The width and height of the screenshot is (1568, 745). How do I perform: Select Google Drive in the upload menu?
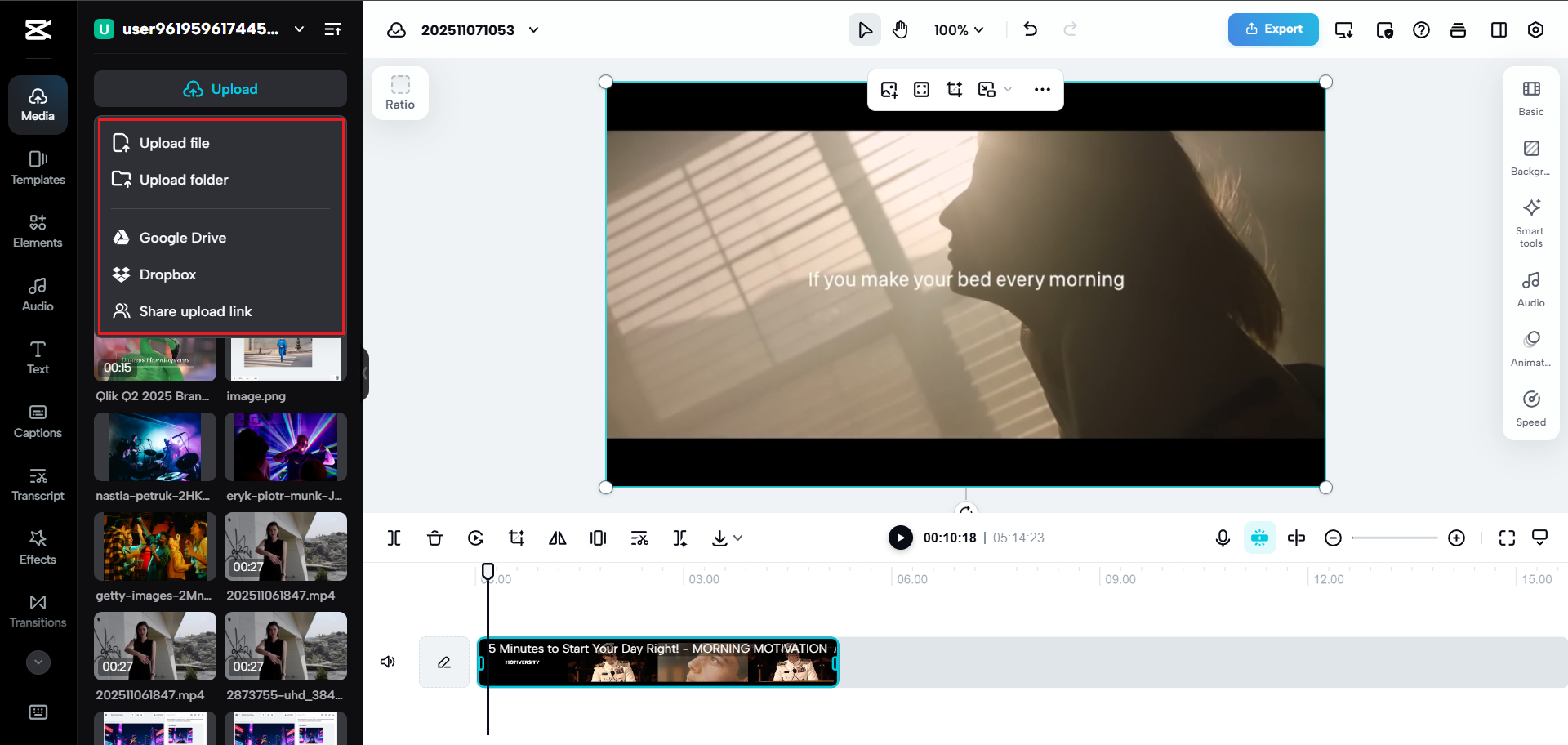(182, 238)
